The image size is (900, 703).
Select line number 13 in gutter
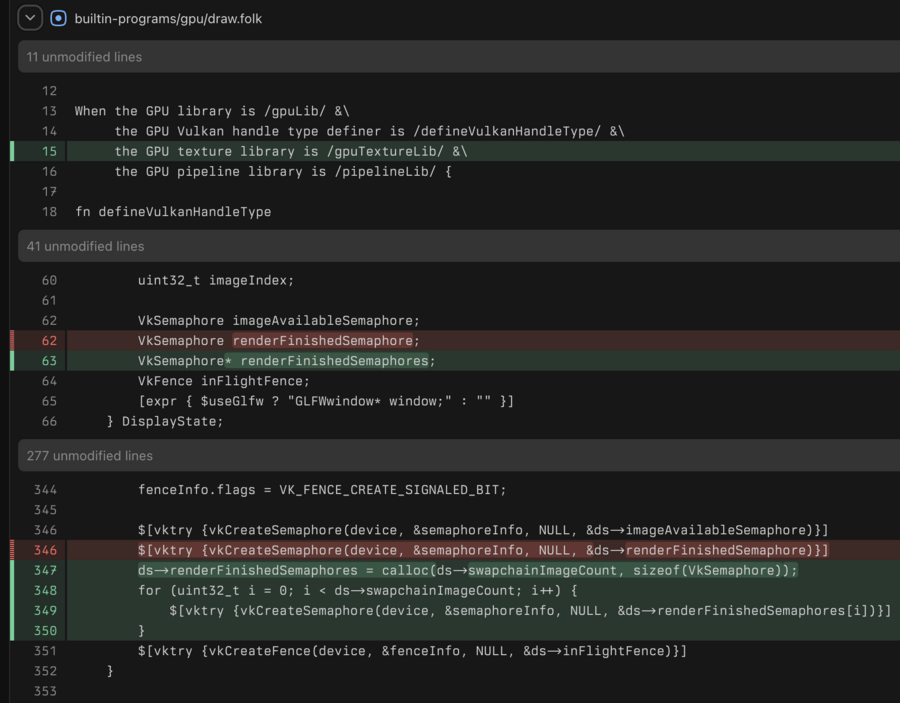pyautogui.click(x=49, y=111)
